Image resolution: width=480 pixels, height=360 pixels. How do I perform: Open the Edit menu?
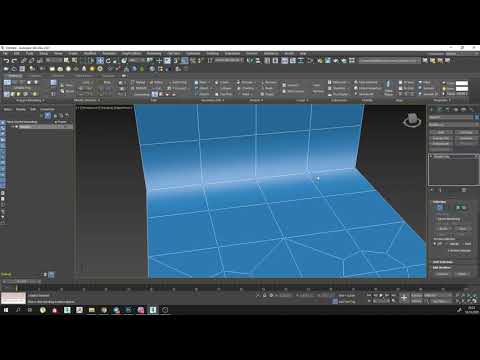click(x=17, y=53)
